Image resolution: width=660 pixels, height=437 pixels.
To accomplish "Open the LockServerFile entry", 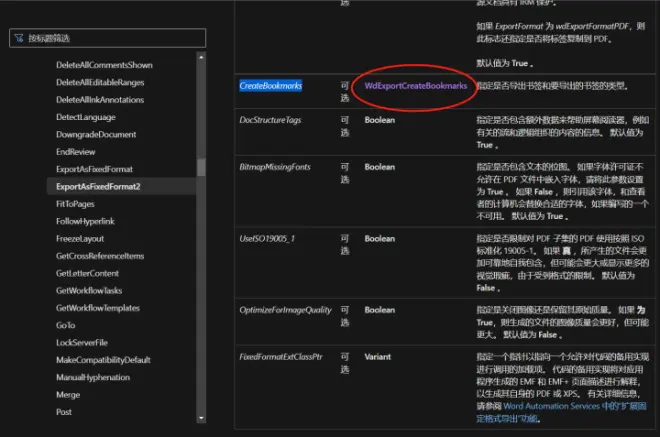I will pos(82,343).
